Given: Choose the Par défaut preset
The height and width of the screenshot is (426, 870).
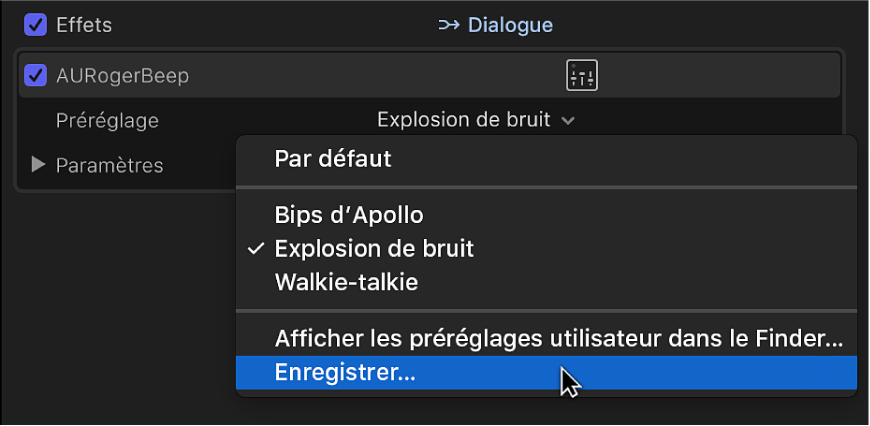Looking at the screenshot, I should click(x=333, y=158).
